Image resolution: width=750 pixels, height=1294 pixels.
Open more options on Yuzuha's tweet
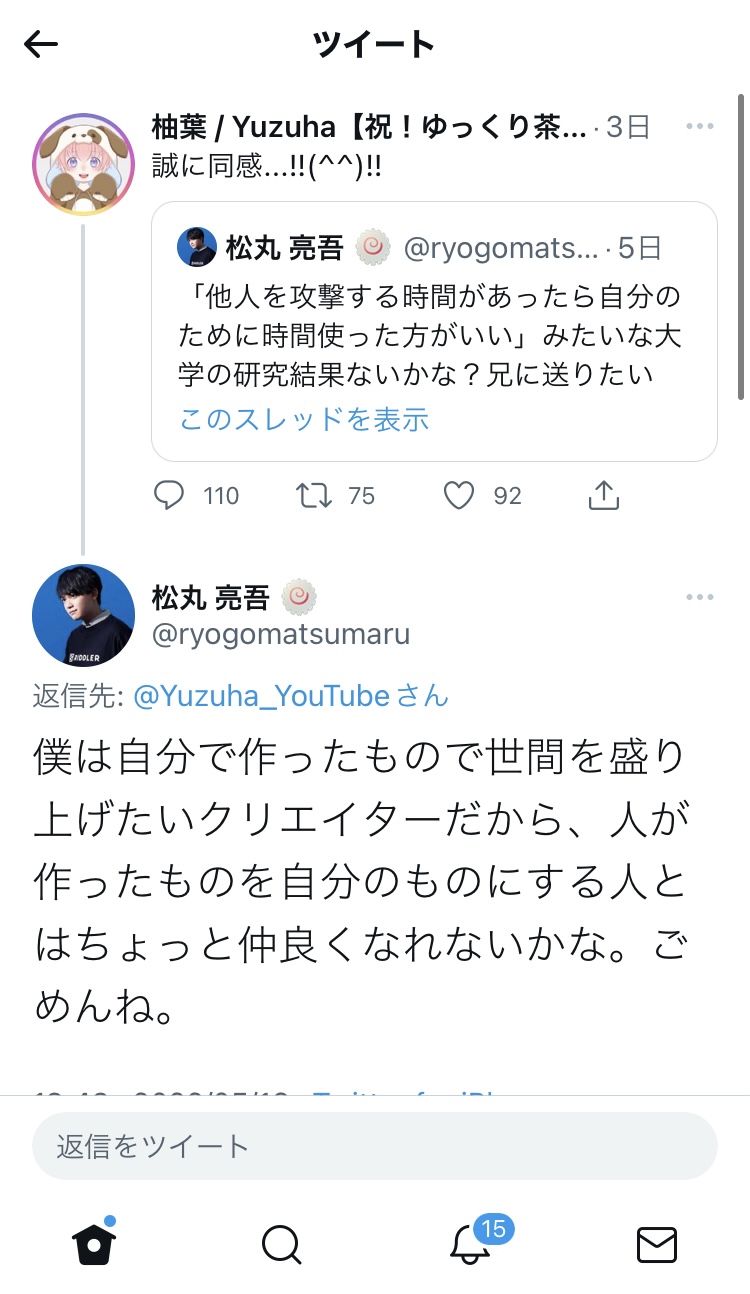700,126
